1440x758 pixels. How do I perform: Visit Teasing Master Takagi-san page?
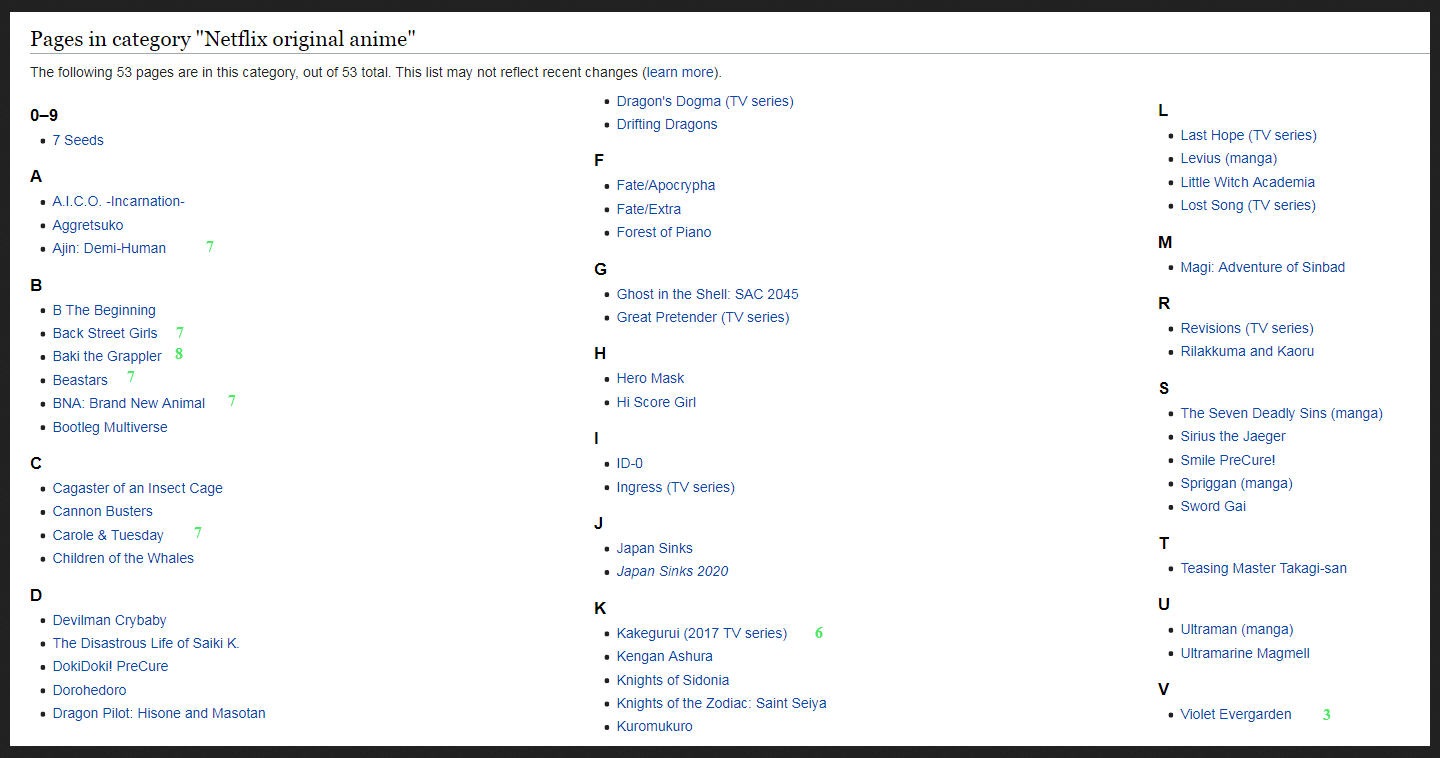(x=1264, y=568)
